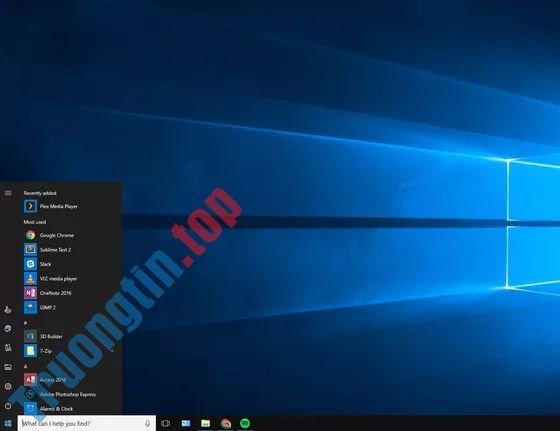Expand the Start menu hamburger button
560x431 pixels.
pyautogui.click(x=8, y=193)
